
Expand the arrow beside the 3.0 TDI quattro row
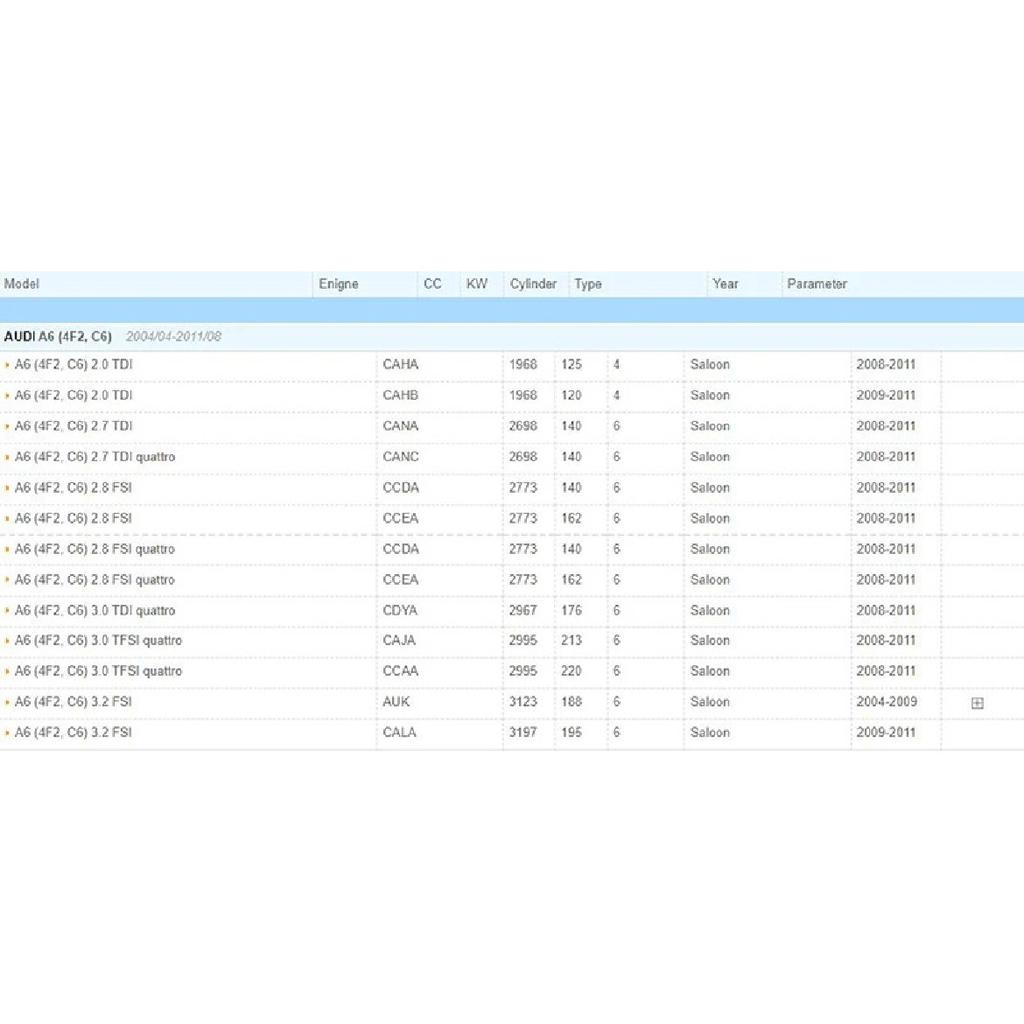click(7, 611)
